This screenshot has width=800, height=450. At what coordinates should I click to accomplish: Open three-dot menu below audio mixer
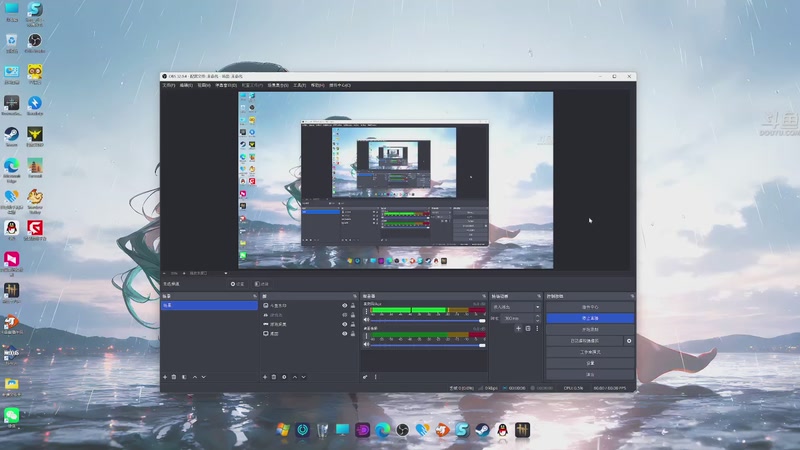376,377
